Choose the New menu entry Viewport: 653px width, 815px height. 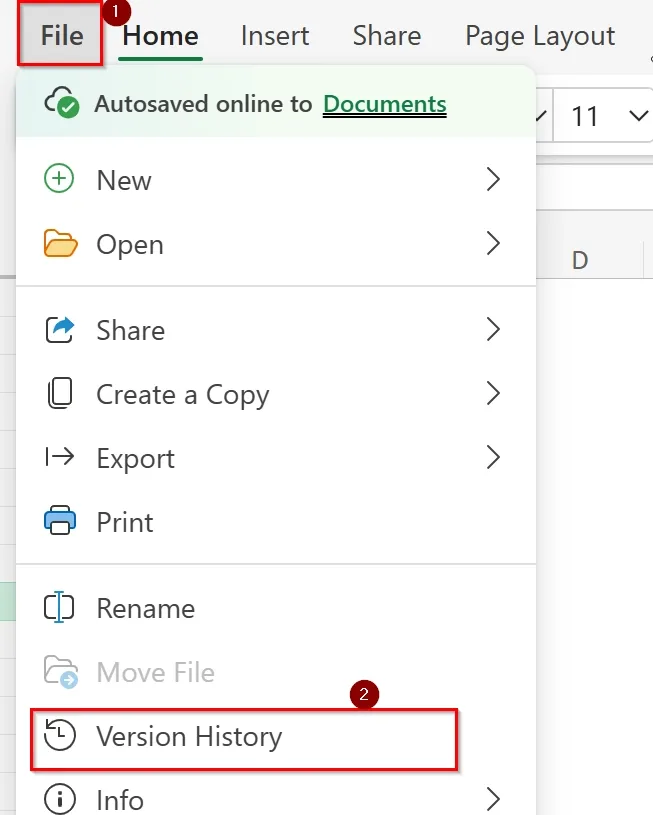pos(276,180)
